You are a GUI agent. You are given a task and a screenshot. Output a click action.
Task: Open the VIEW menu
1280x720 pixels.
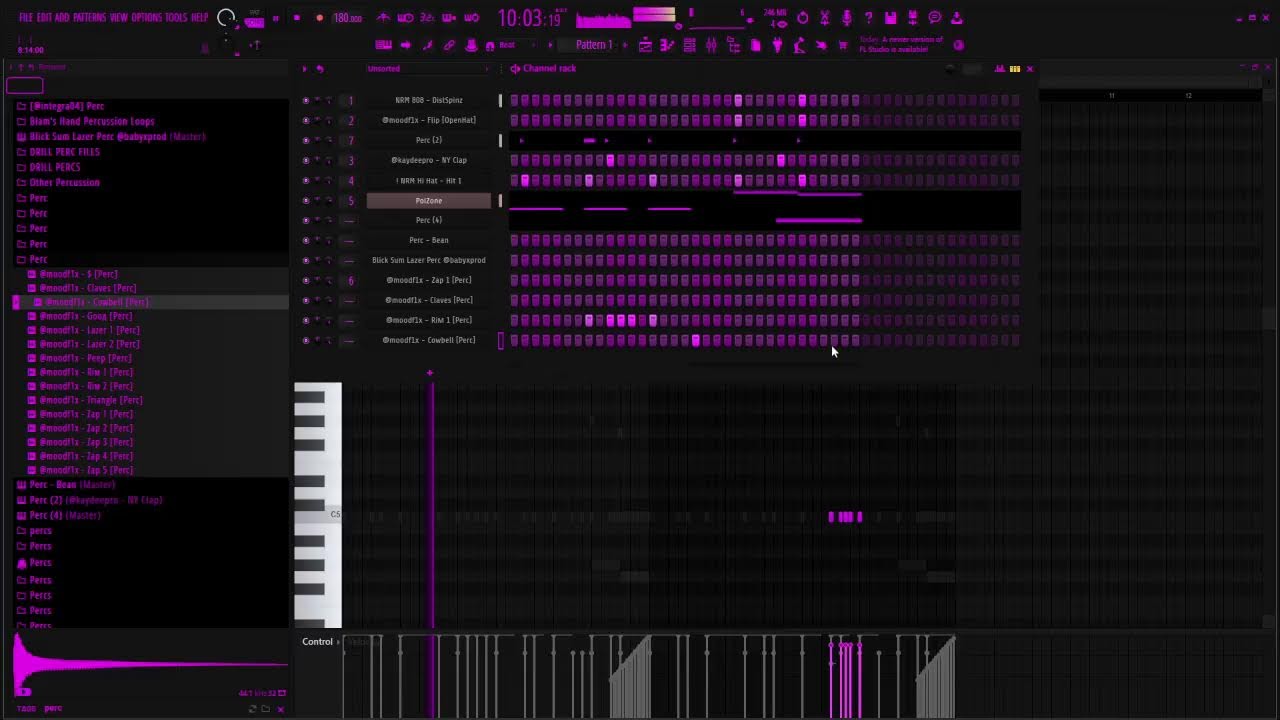119,18
